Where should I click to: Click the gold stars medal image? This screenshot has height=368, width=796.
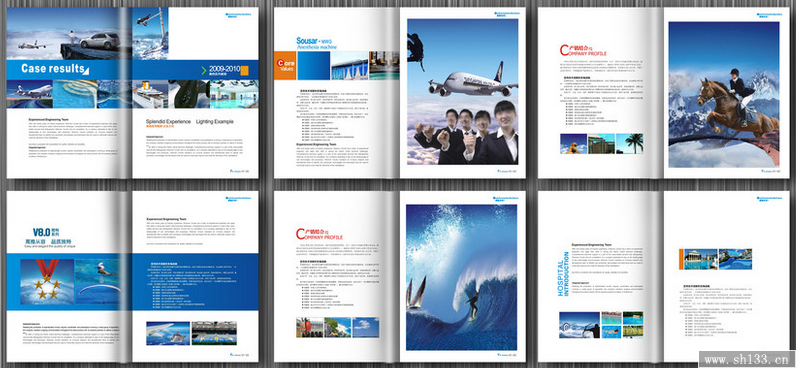click(47, 282)
